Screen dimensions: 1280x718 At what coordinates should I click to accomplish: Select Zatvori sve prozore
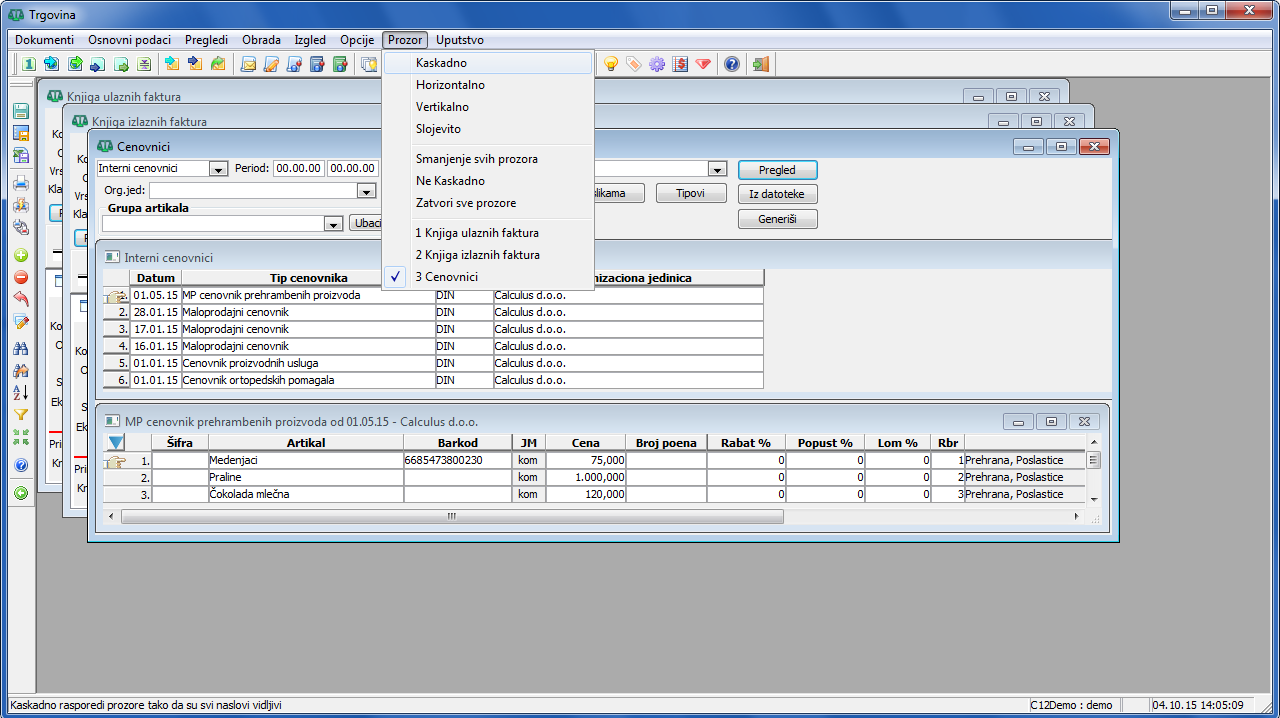point(488,203)
